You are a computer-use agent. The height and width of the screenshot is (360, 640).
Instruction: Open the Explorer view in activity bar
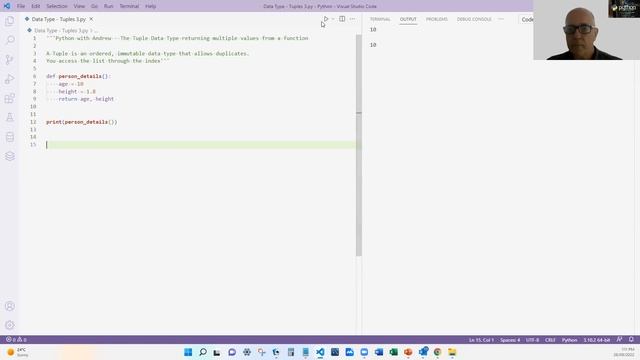10,21
